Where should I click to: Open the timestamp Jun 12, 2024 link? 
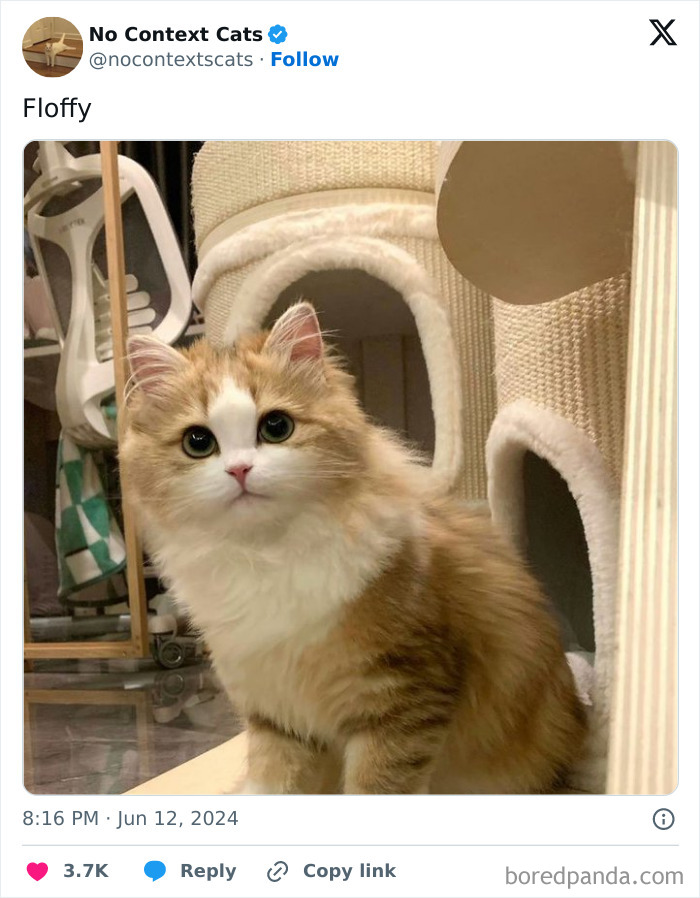[x=130, y=818]
